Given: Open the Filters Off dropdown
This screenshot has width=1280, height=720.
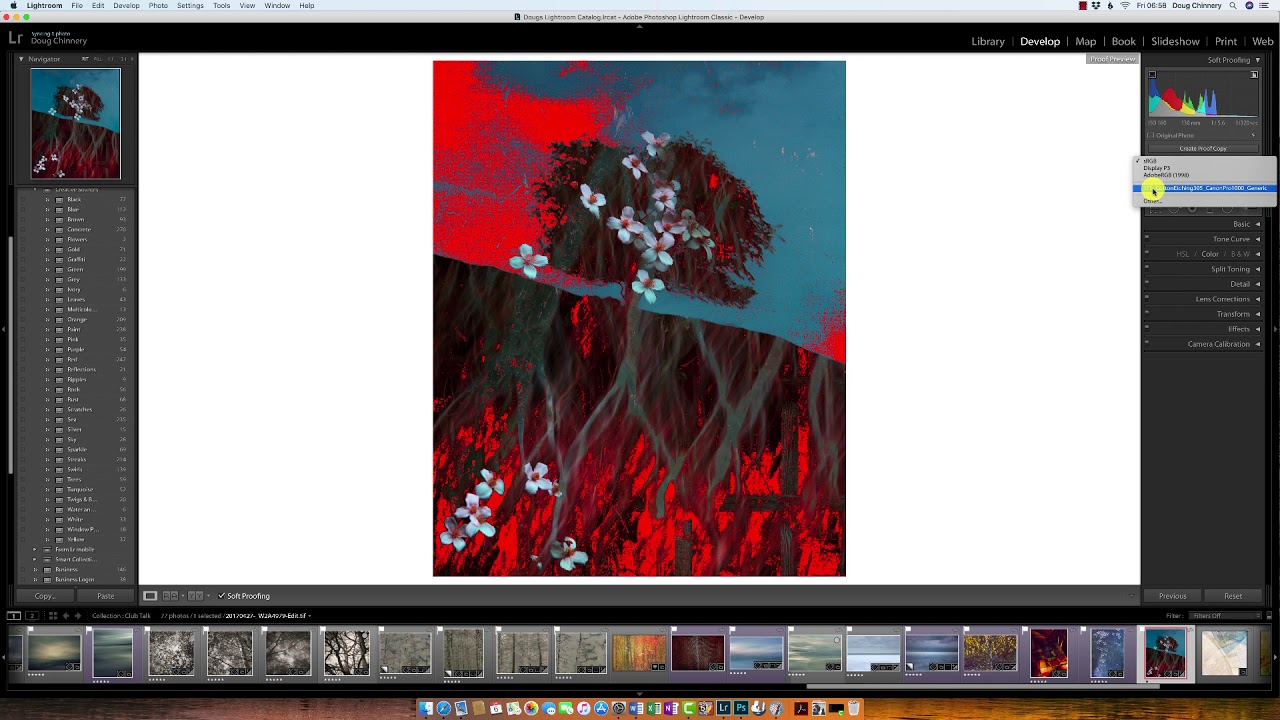Looking at the screenshot, I should pos(1226,616).
